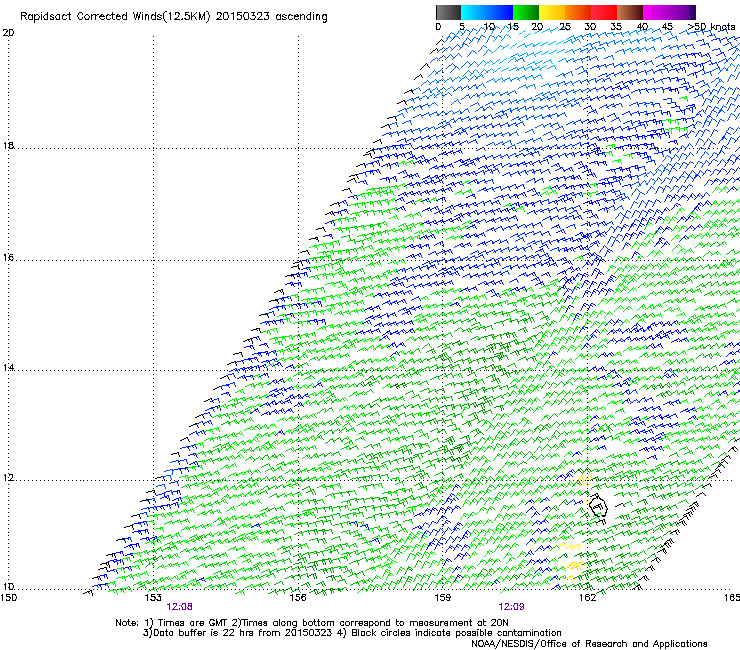The height and width of the screenshot is (650, 740).
Task: Pick the yellow 20-25 knot legend segment
Action: 552,12
